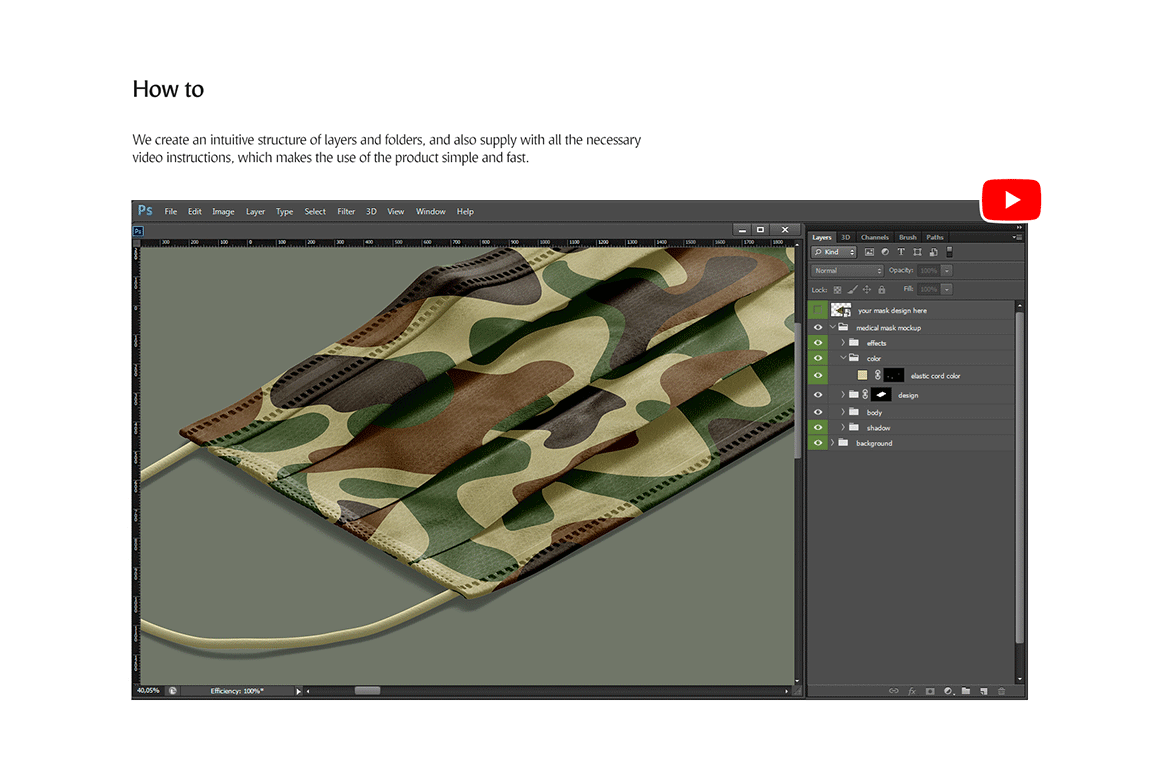This screenshot has width=1160, height=774.
Task: Expand the shadow group
Action: 843,428
